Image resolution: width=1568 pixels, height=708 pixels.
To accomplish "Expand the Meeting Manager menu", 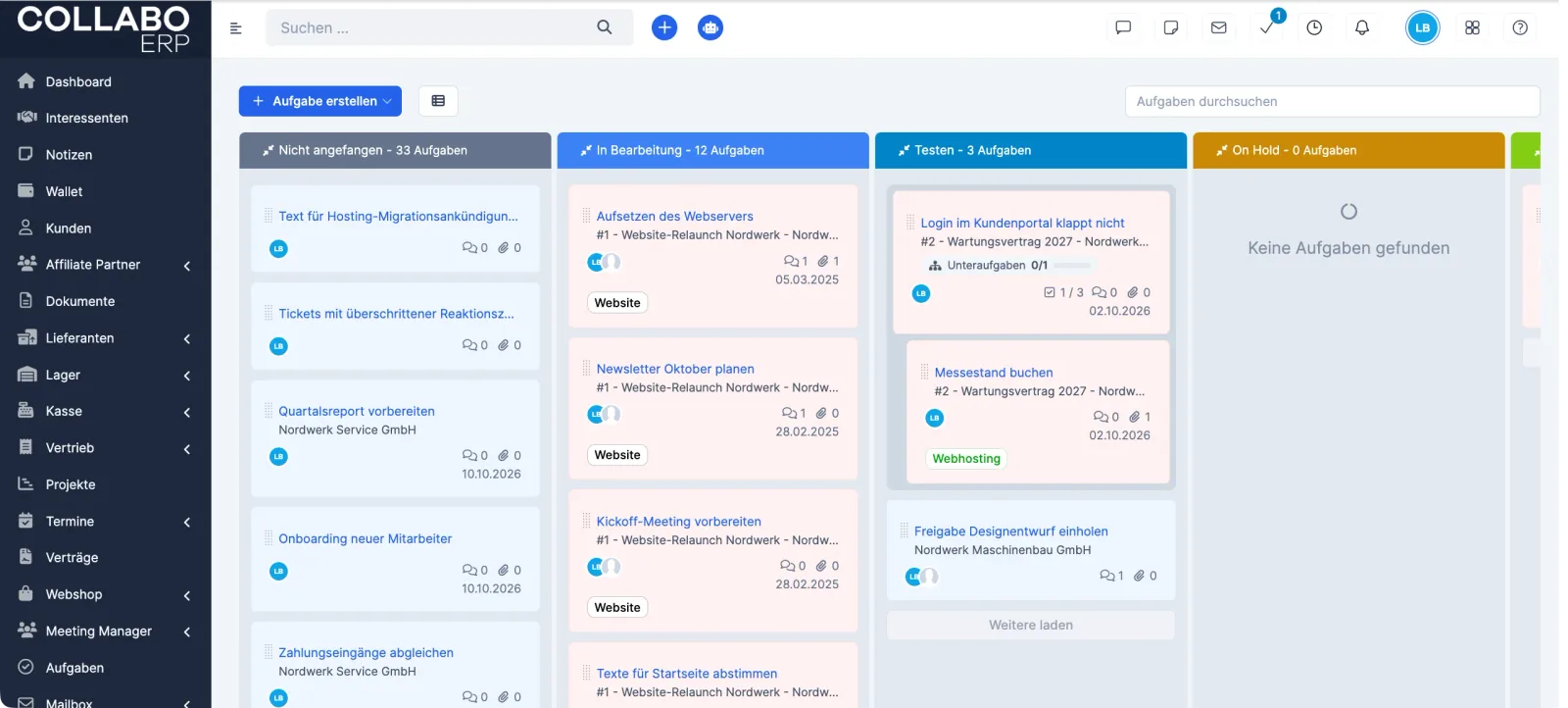I will pyautogui.click(x=186, y=632).
